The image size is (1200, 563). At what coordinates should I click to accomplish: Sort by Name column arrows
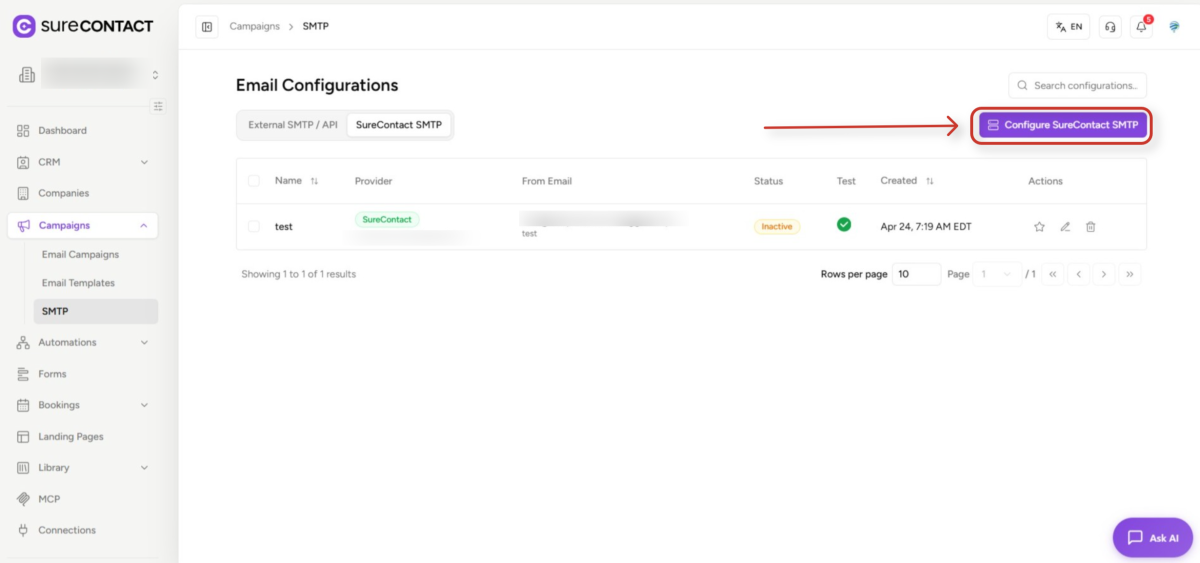pos(314,181)
